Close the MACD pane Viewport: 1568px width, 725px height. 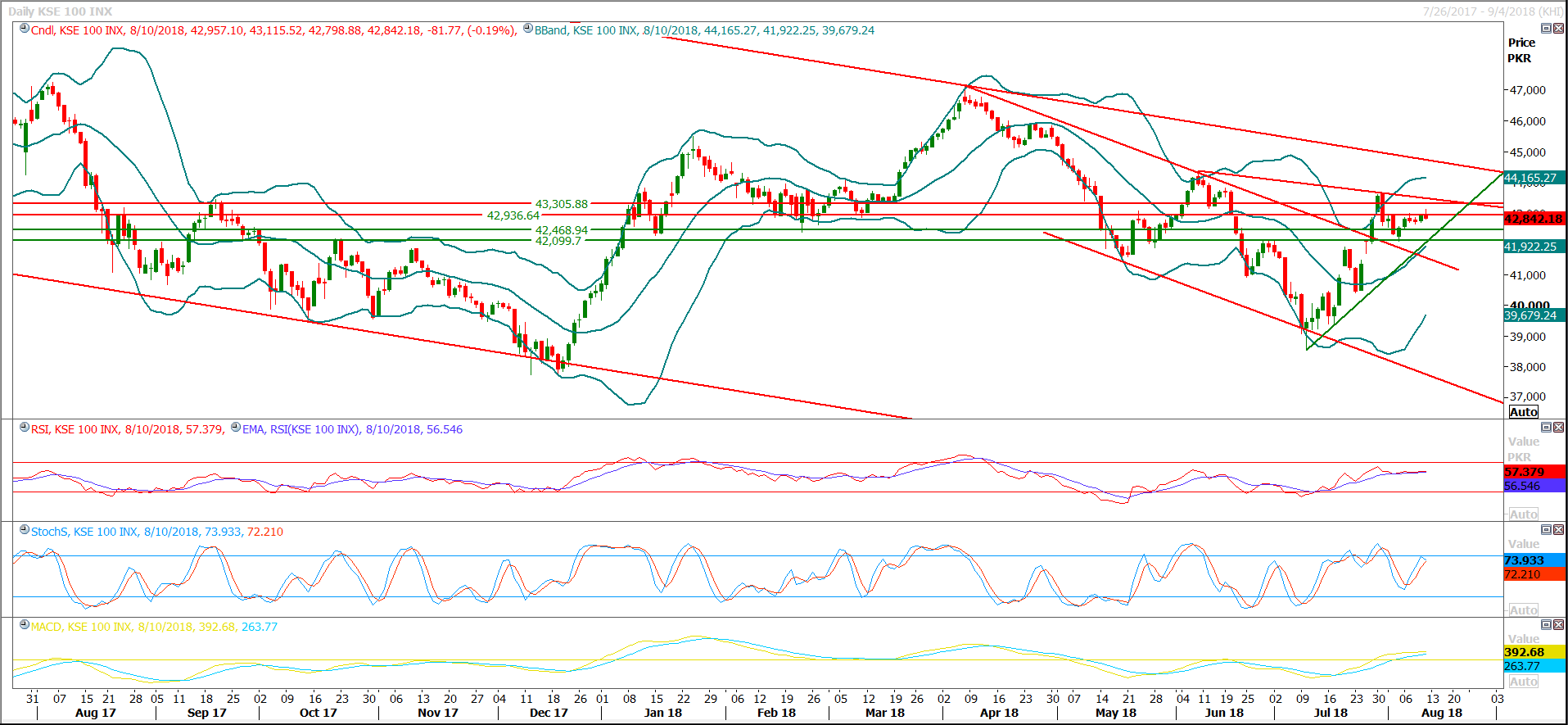[1558, 625]
